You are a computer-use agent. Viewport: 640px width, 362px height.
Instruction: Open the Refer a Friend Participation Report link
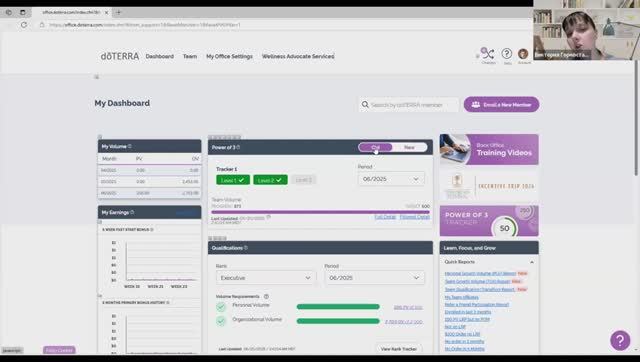click(x=477, y=304)
